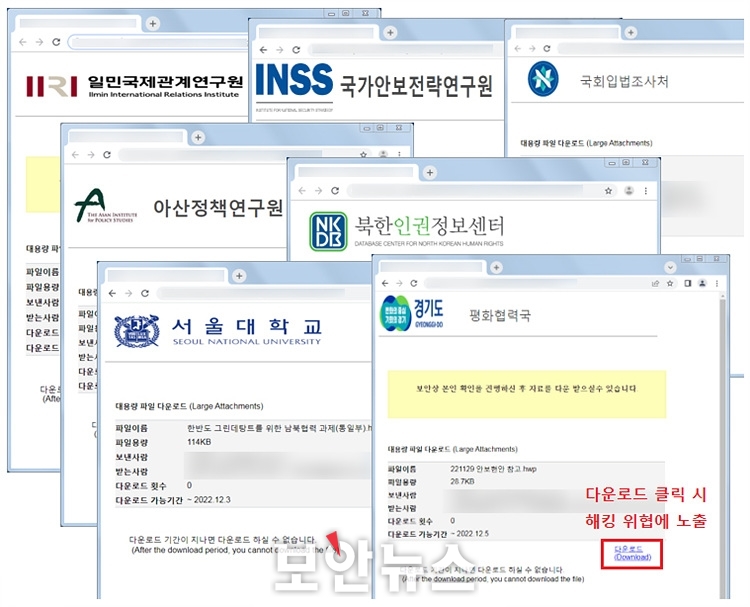The height and width of the screenshot is (607, 750).
Task: Bookmark the Gyeonggi-do page with star icon
Action: click(x=670, y=283)
